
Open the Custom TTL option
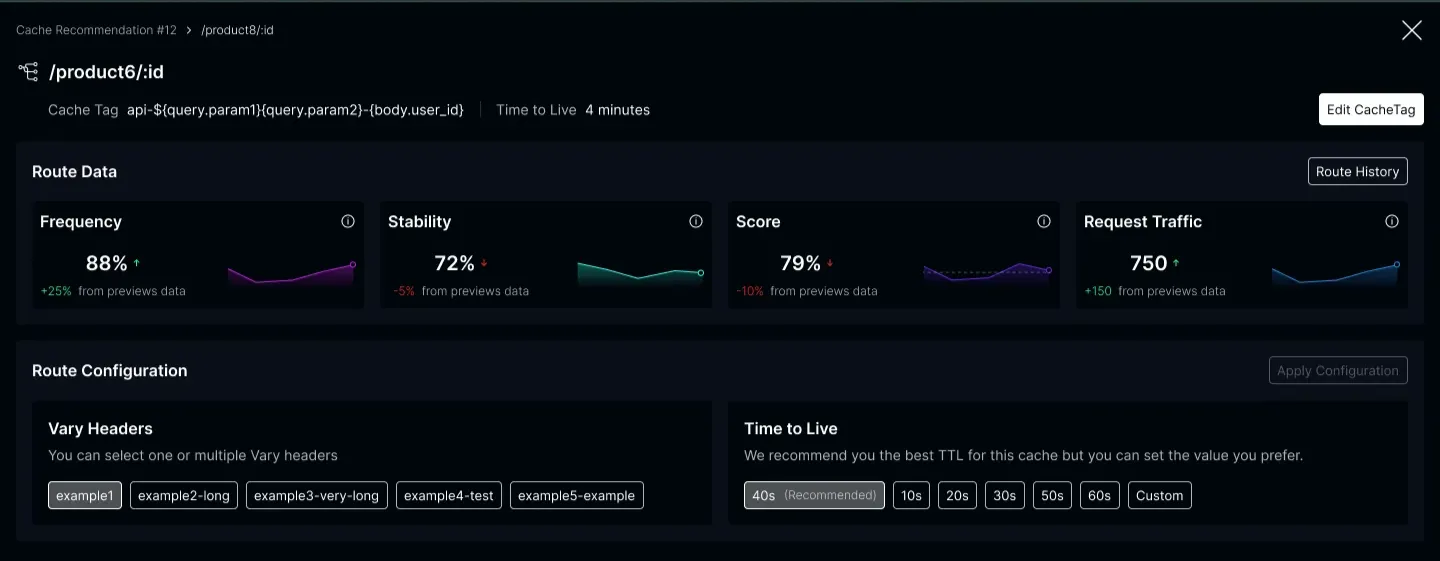tap(1159, 495)
